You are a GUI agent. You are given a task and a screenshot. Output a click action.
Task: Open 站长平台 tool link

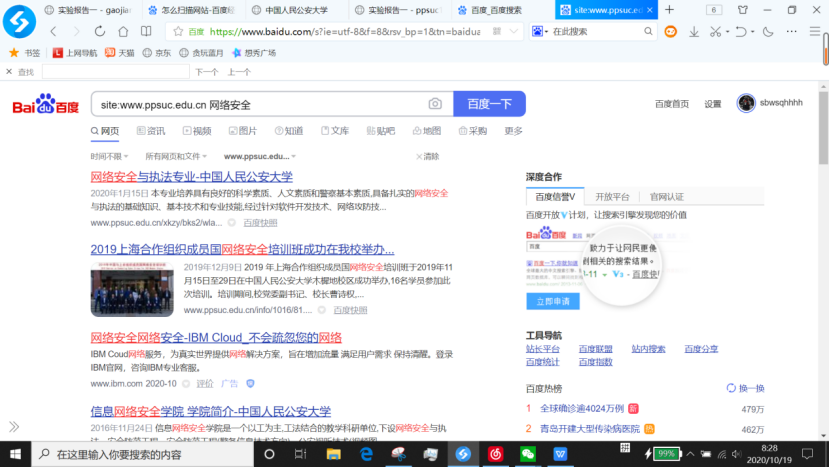[543, 349]
